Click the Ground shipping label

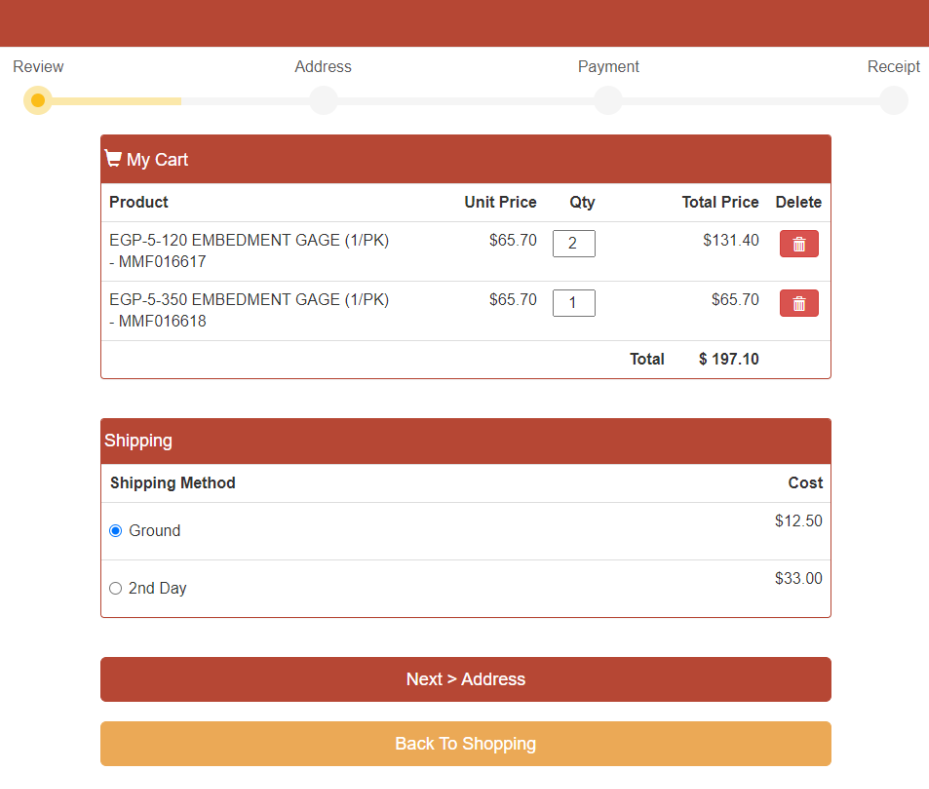pyautogui.click(x=155, y=531)
